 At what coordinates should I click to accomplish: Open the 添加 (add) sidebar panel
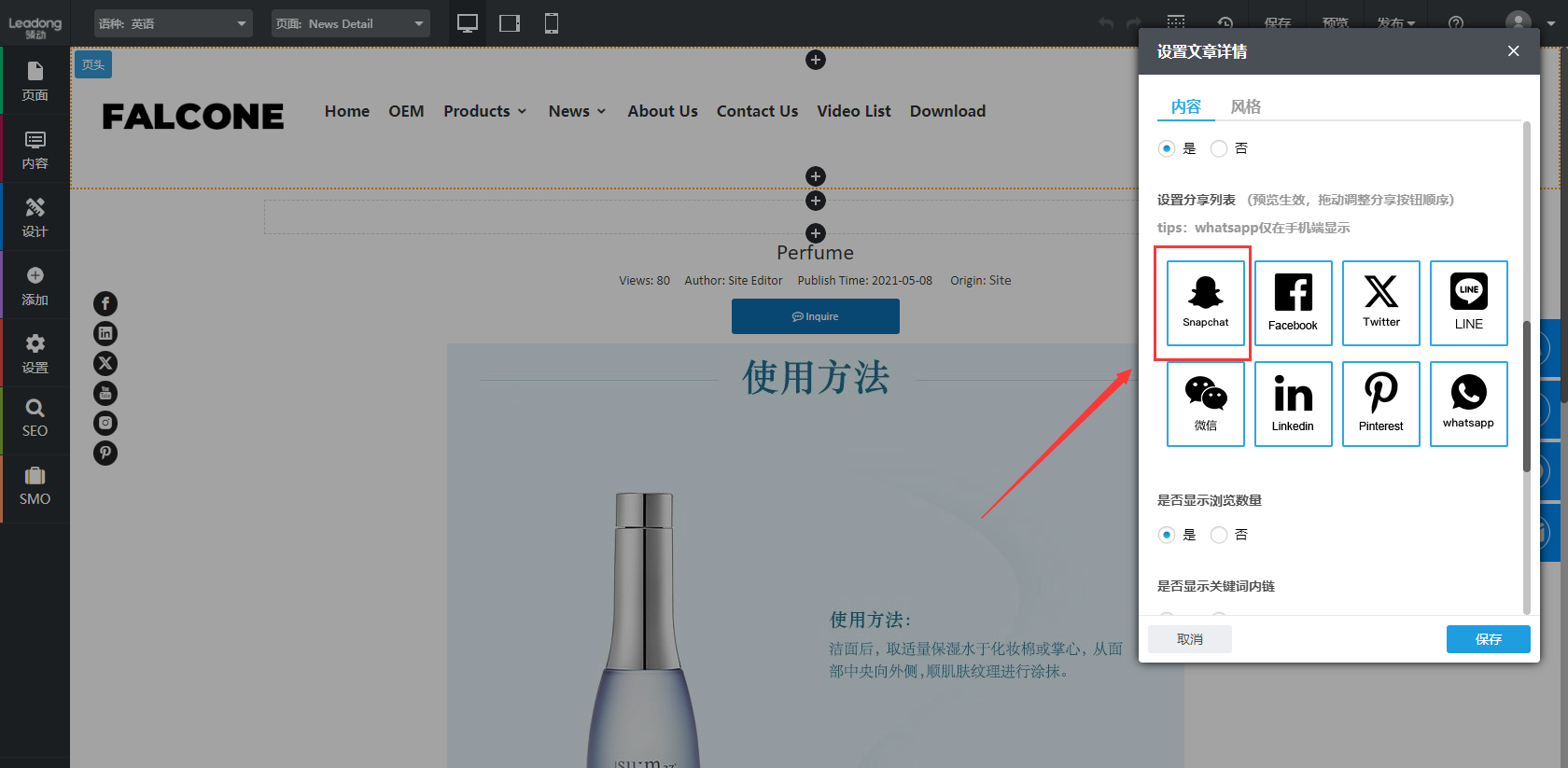click(35, 286)
